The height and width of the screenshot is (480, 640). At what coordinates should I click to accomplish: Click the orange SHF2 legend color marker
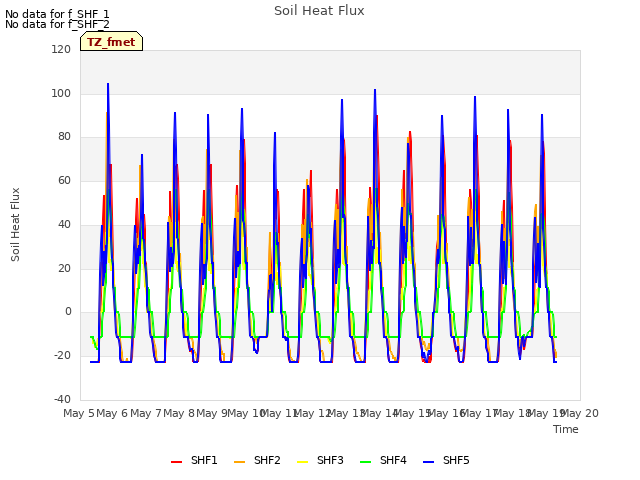239,462
